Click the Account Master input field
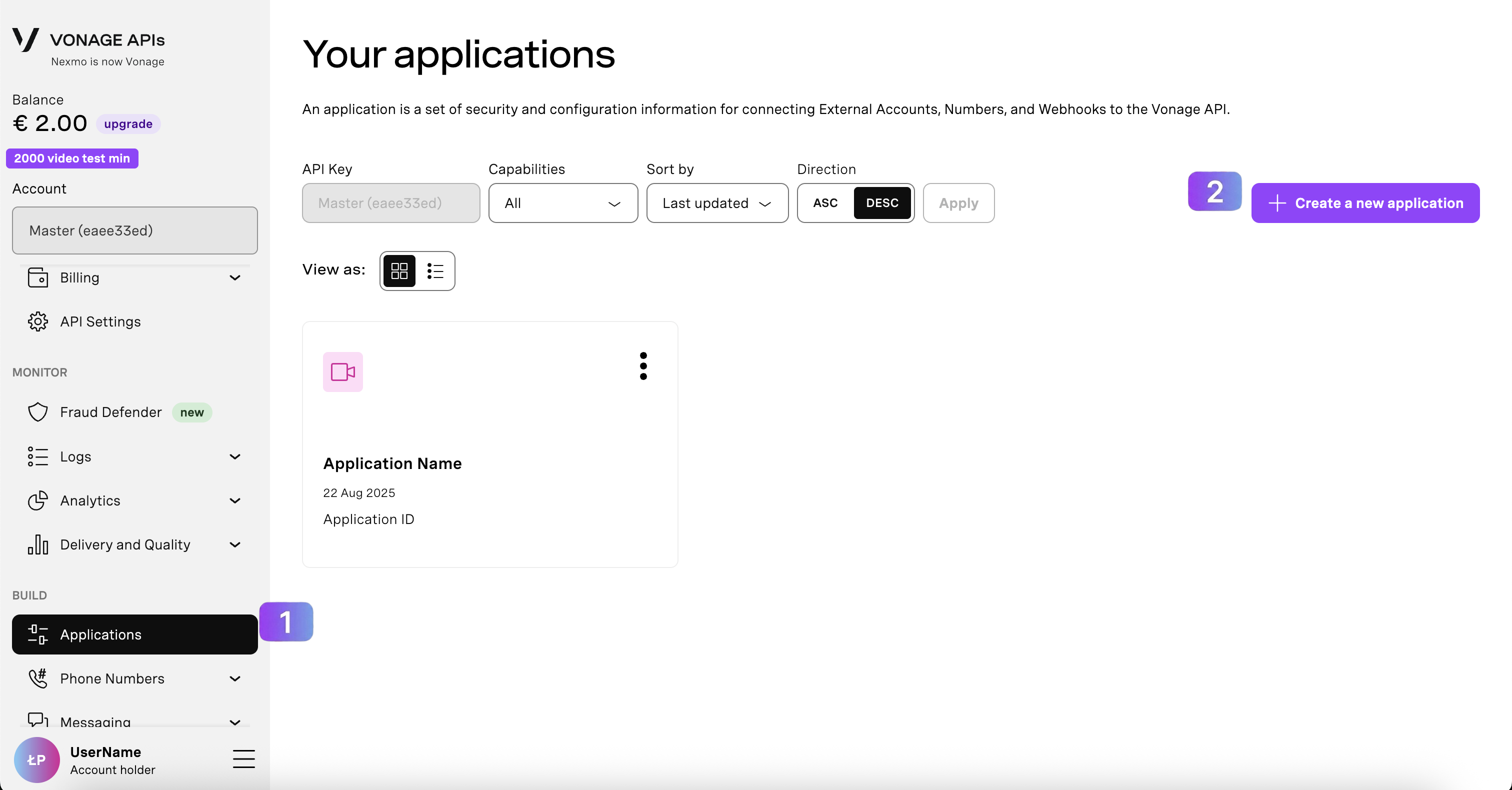 tap(134, 230)
